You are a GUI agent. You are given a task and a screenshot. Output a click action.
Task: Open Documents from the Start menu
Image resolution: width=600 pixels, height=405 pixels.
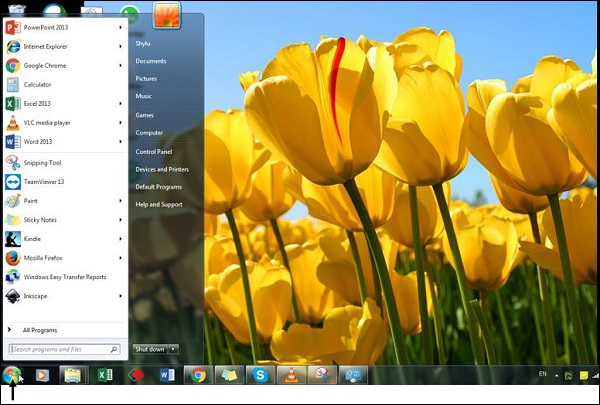click(151, 61)
